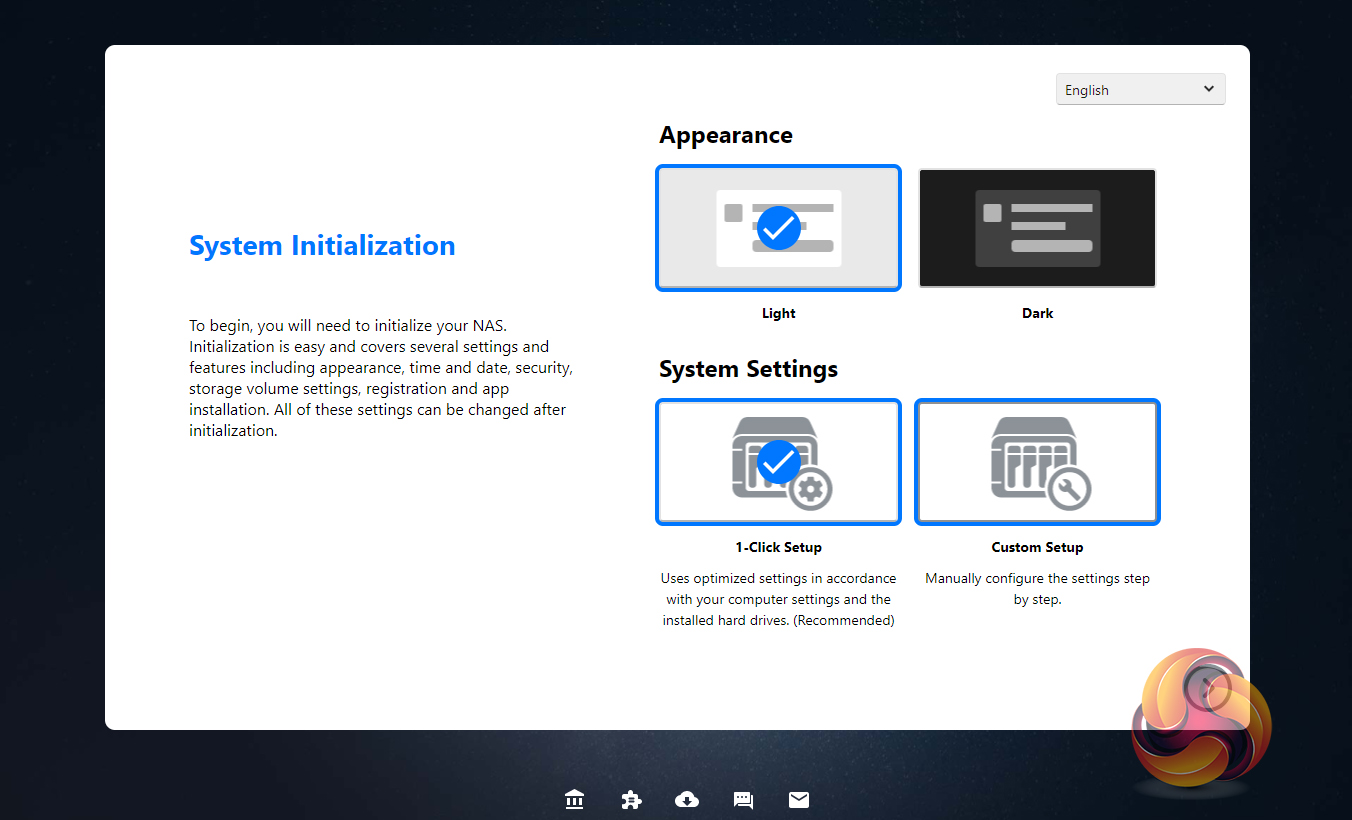The height and width of the screenshot is (820, 1352).
Task: Click the language selector chevron arrow
Action: pyautogui.click(x=1209, y=89)
